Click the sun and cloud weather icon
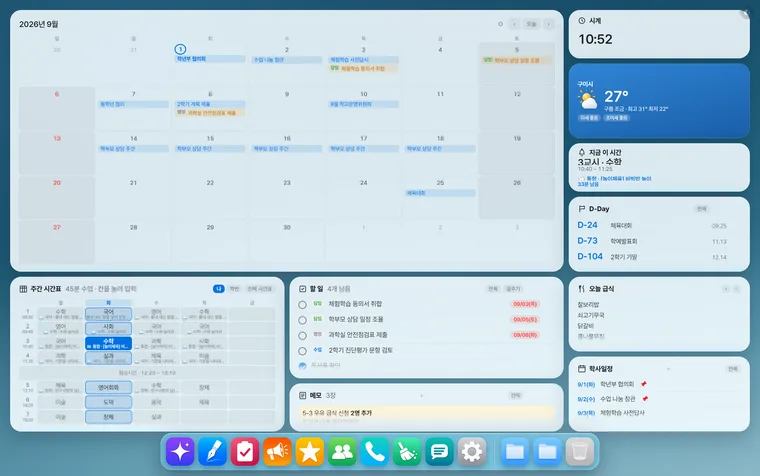This screenshot has width=760, height=476. pyautogui.click(x=587, y=100)
